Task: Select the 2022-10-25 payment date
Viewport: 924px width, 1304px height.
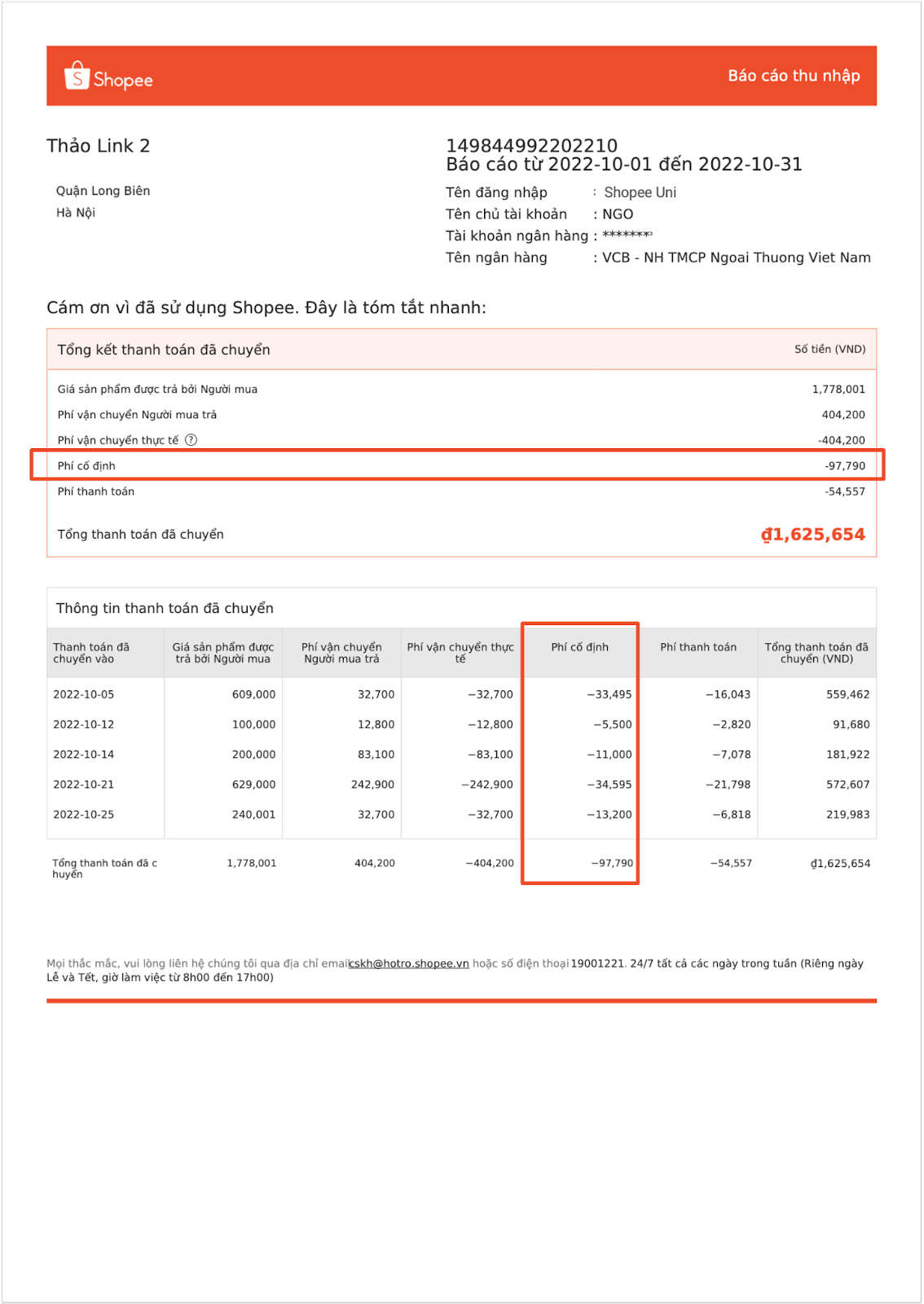Action: (x=84, y=815)
